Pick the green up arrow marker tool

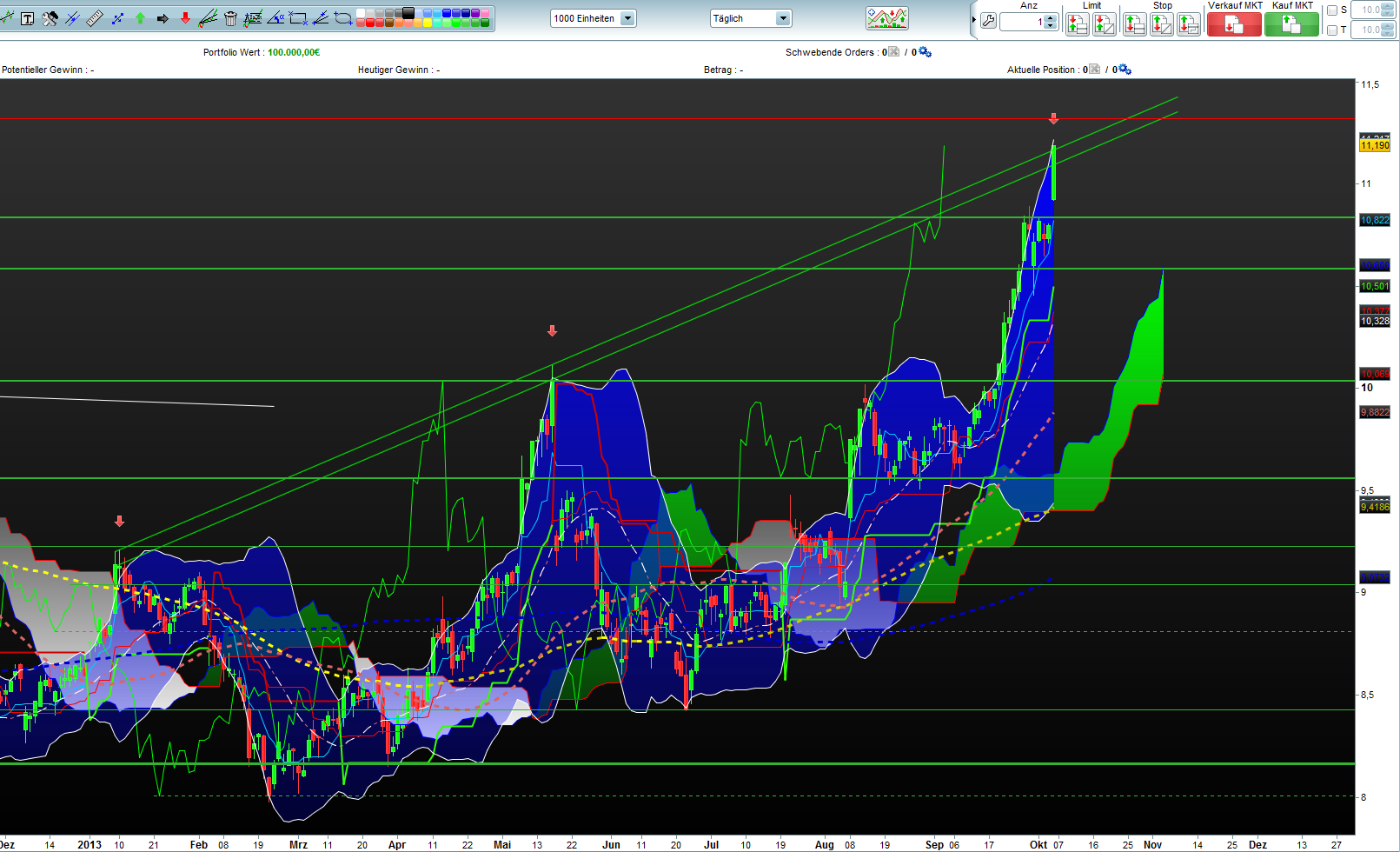pyautogui.click(x=140, y=18)
